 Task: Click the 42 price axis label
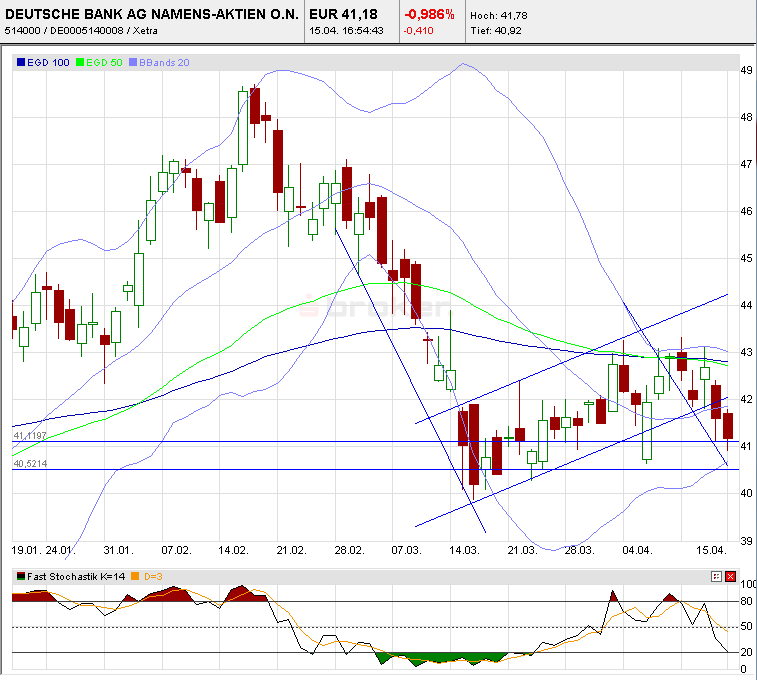[746, 399]
